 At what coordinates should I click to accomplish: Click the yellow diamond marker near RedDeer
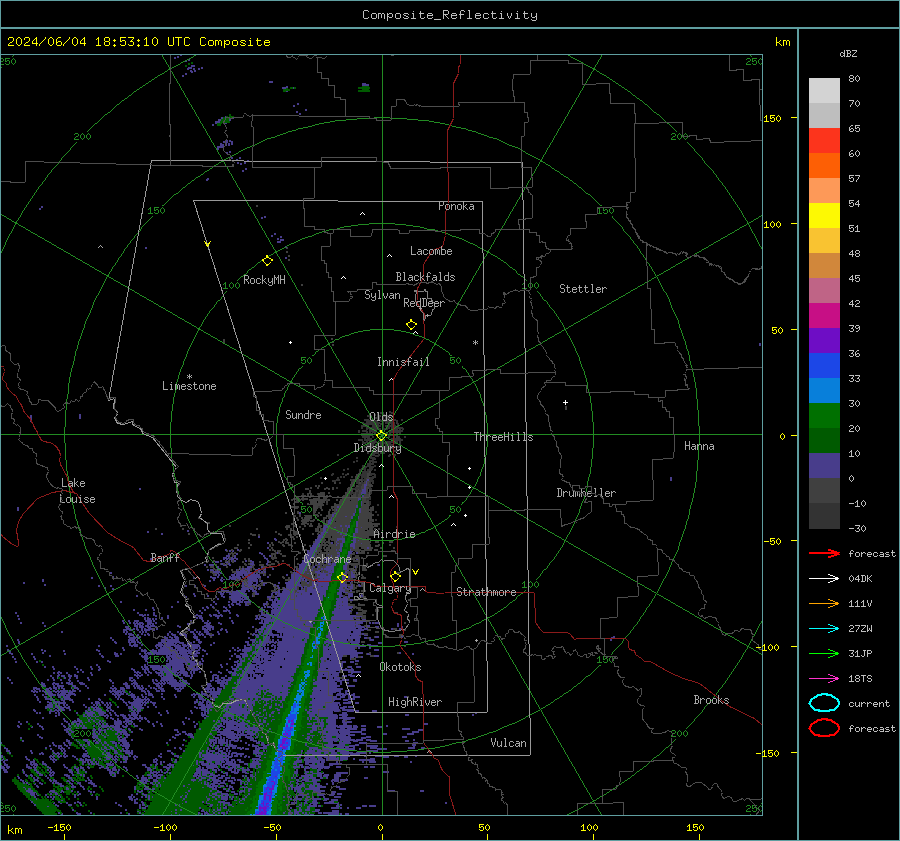tap(411, 325)
